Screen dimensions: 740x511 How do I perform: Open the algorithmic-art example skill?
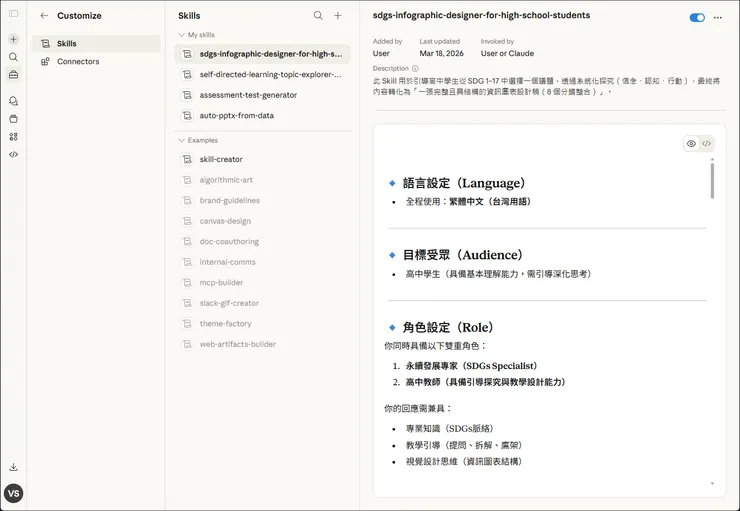262,180
